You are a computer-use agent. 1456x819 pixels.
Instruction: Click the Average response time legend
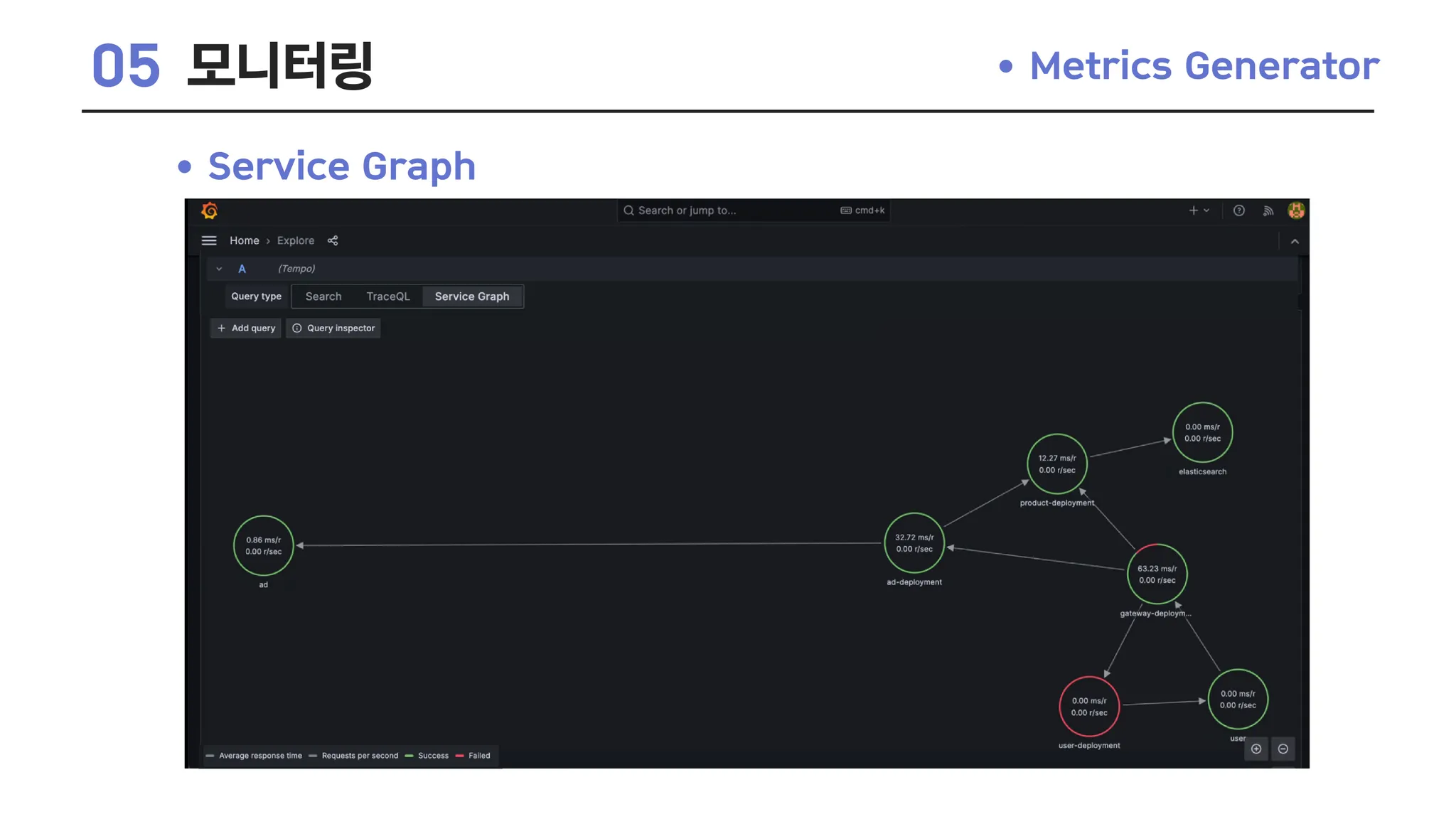click(x=254, y=756)
